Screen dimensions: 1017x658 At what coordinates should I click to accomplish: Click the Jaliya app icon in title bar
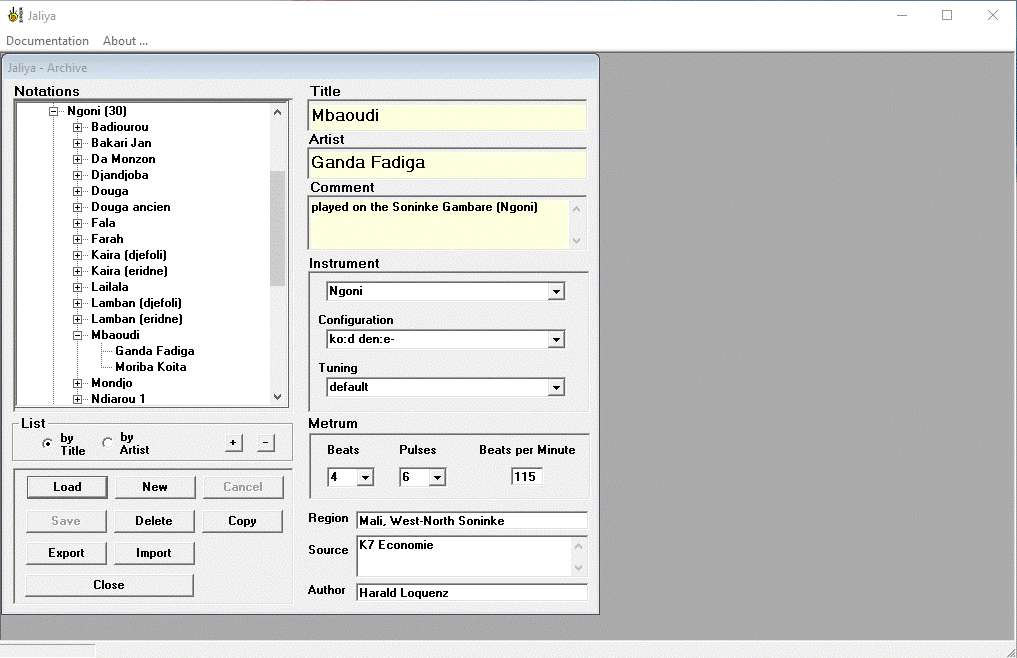[13, 15]
